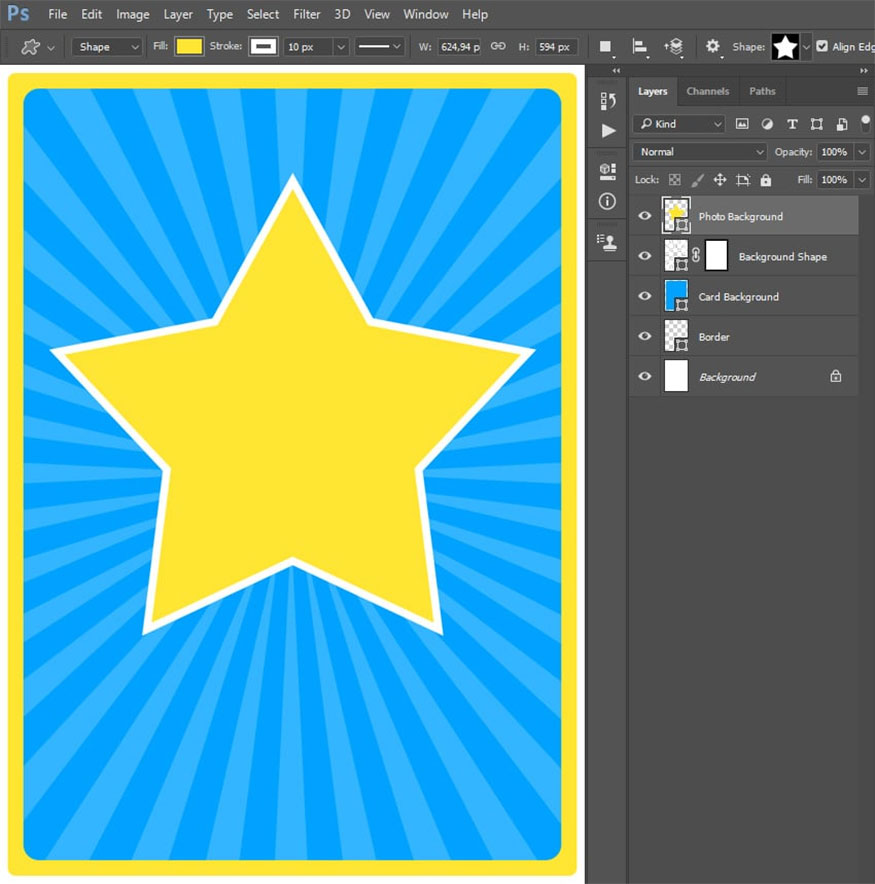The image size is (875, 884).
Task: Toggle visibility of the Border layer
Action: coord(645,337)
